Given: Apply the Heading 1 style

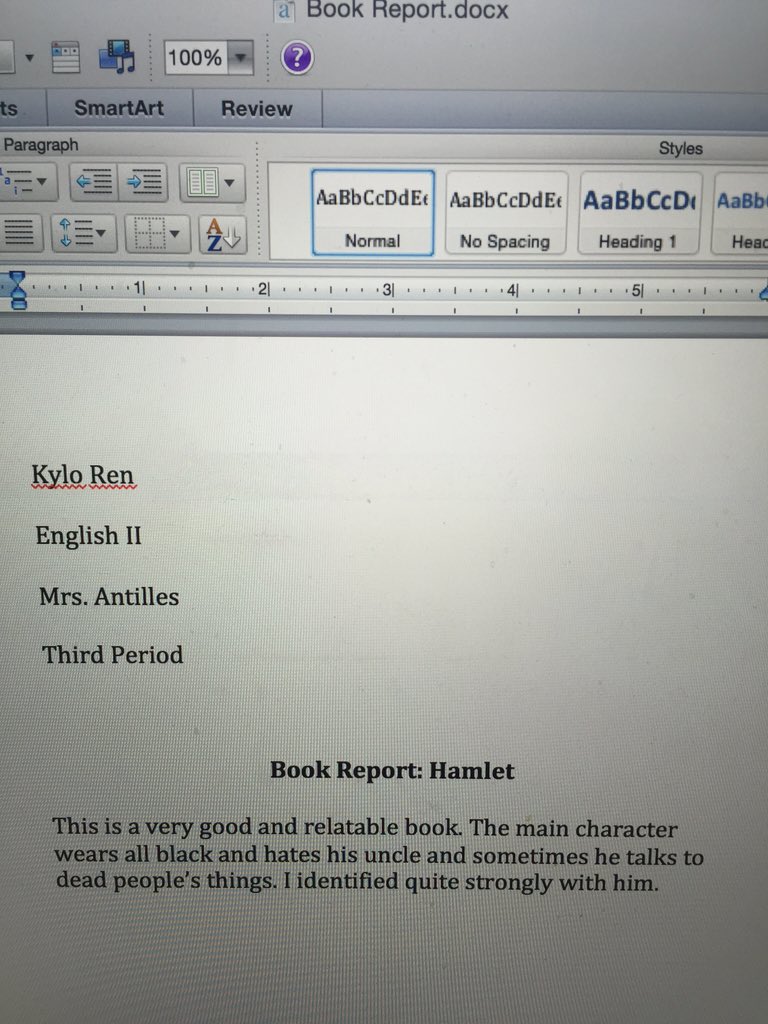Looking at the screenshot, I should click(640, 214).
